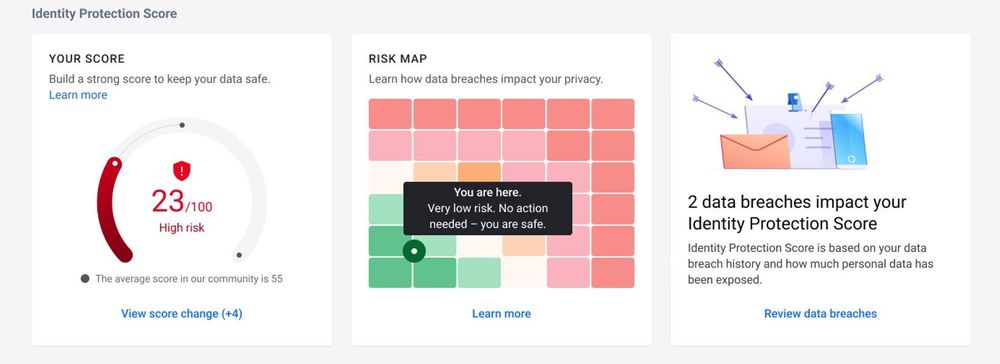Click the blue smartphone illustration
The width and height of the screenshot is (1000, 364).
click(848, 140)
